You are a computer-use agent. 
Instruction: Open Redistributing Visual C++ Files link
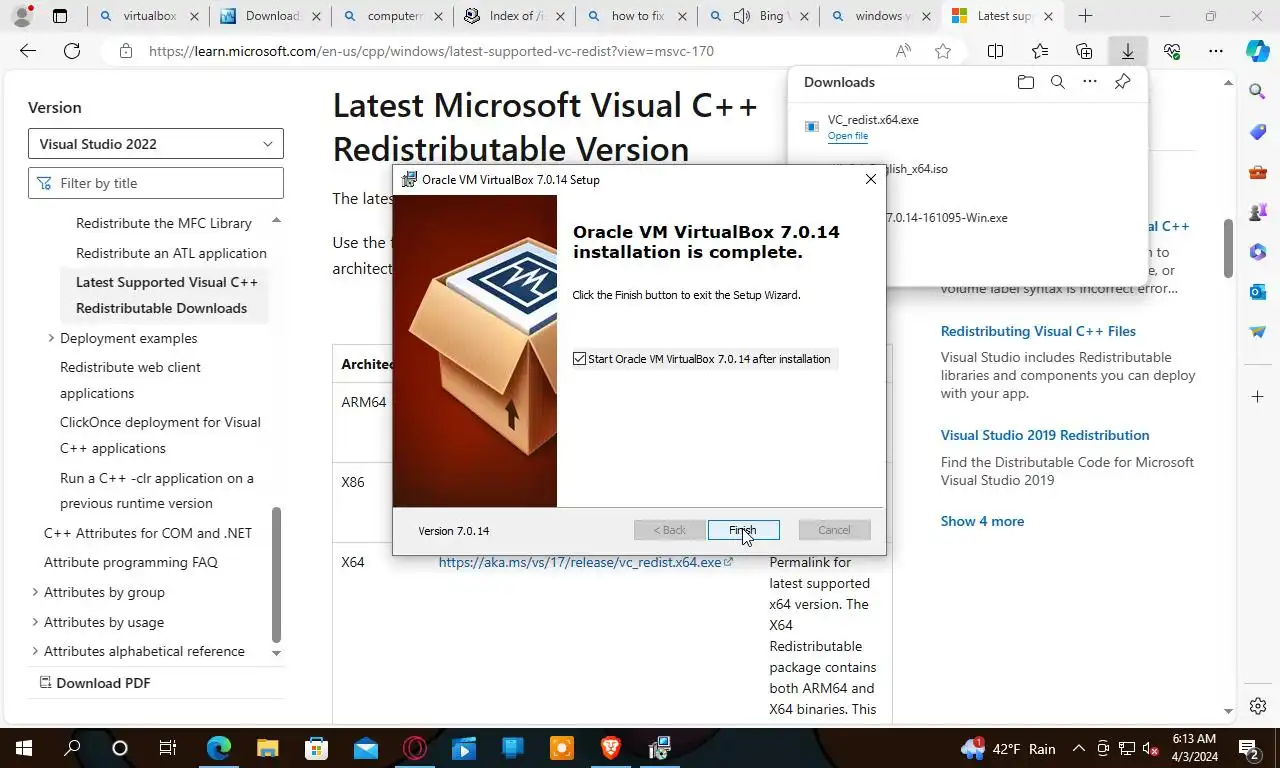coord(1038,331)
